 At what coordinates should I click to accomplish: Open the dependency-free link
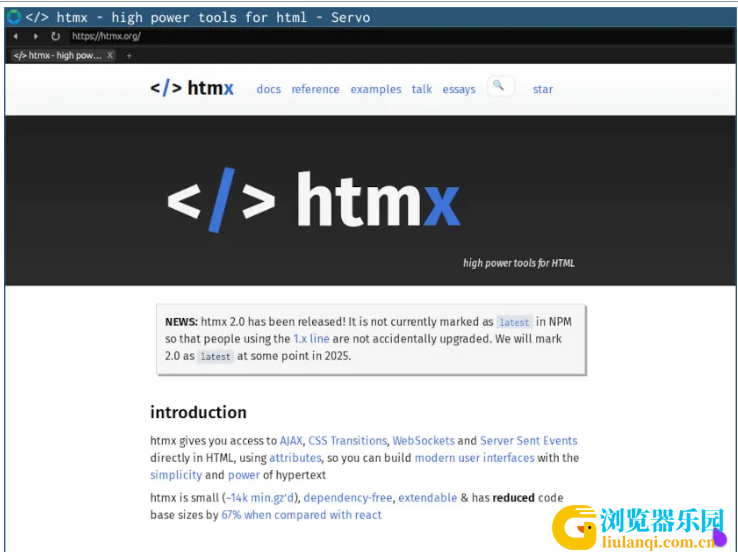pos(348,498)
